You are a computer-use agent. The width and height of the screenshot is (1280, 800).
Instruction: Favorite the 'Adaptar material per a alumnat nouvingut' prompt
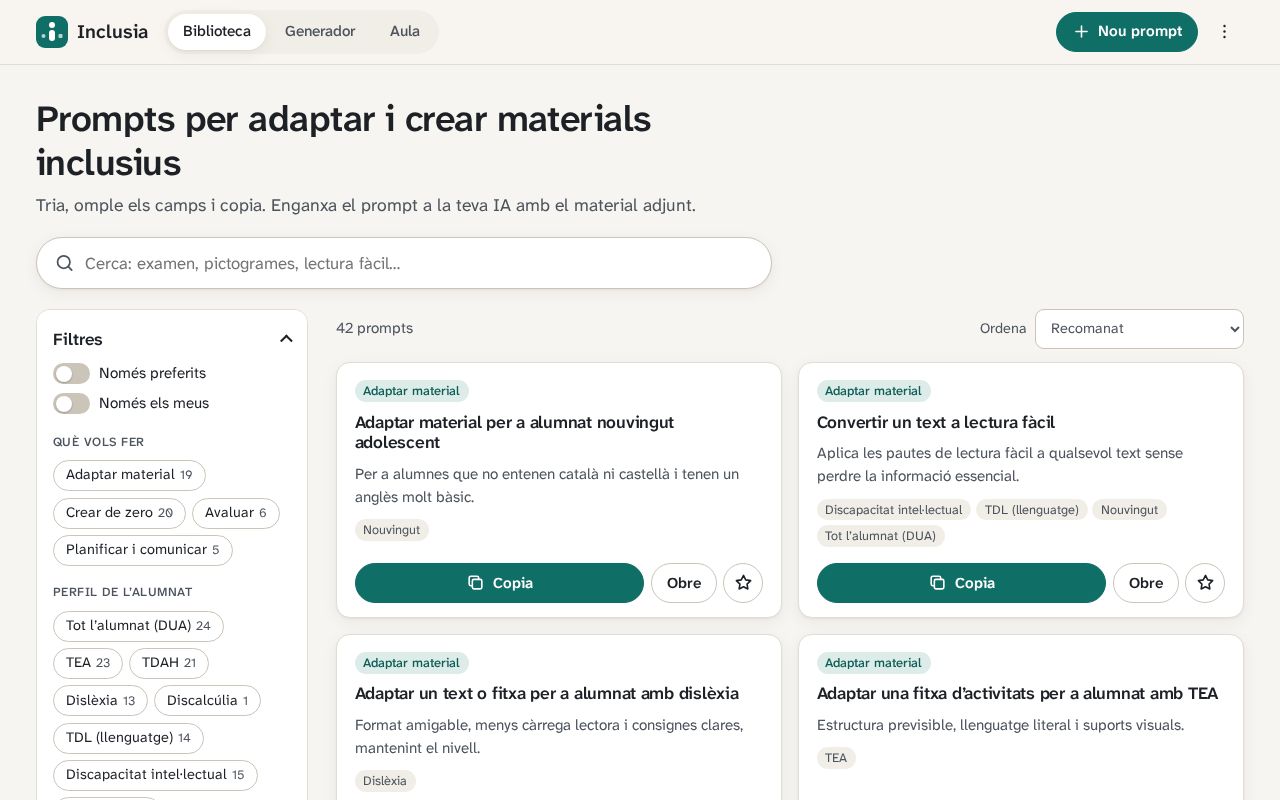[x=743, y=583]
